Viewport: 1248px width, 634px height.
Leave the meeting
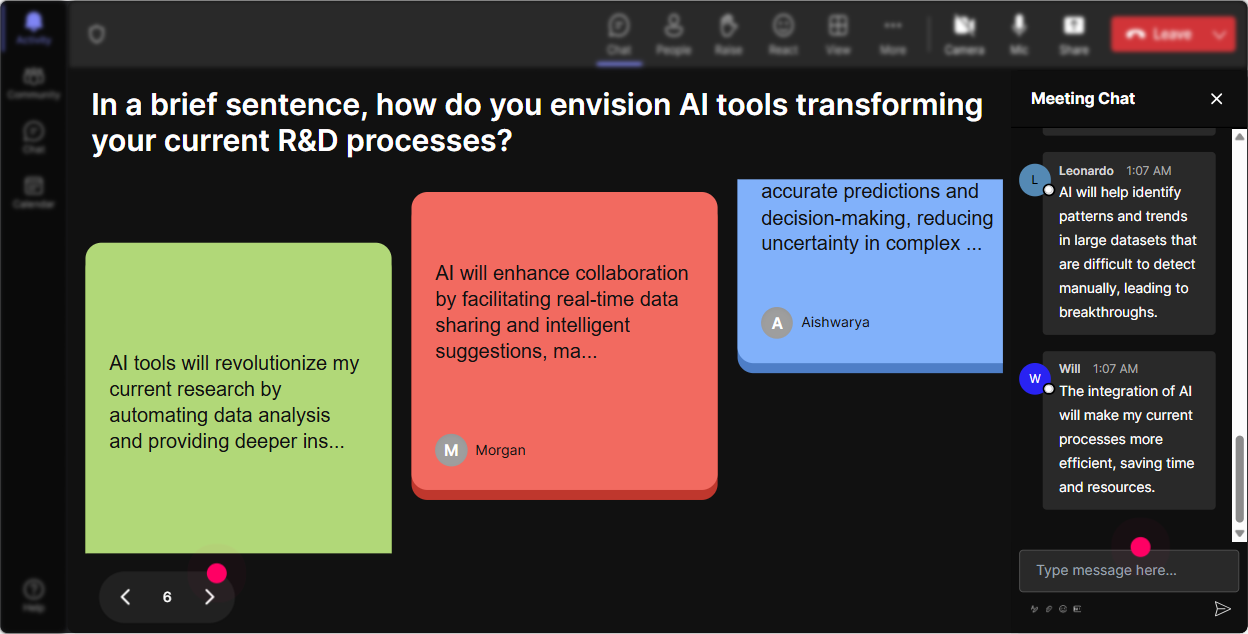[x=1158, y=34]
